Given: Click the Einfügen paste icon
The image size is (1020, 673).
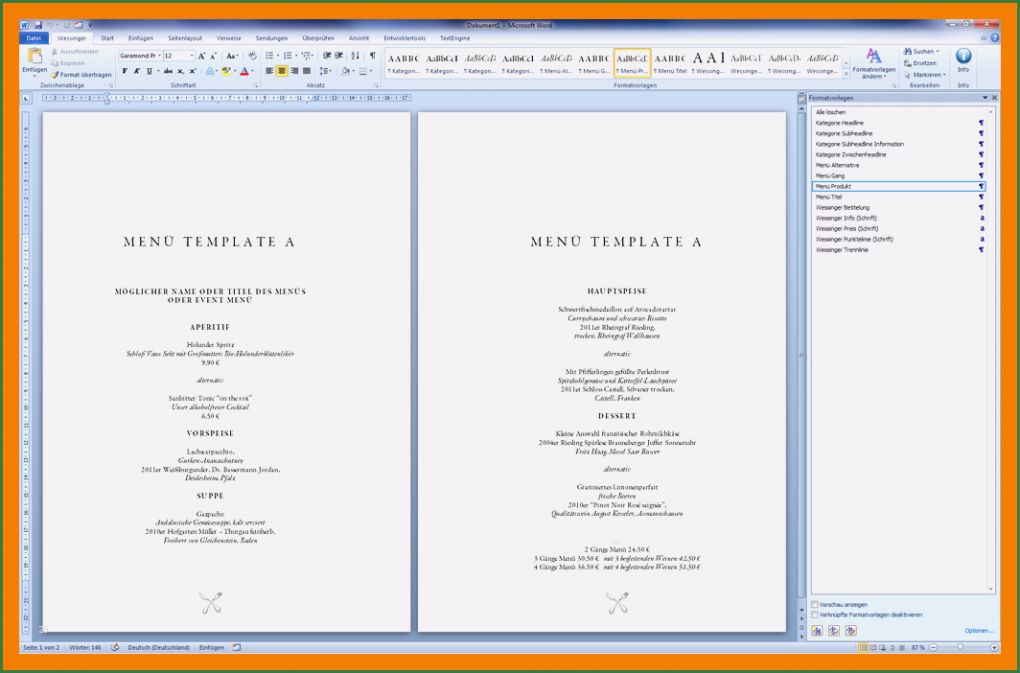Looking at the screenshot, I should 34,57.
